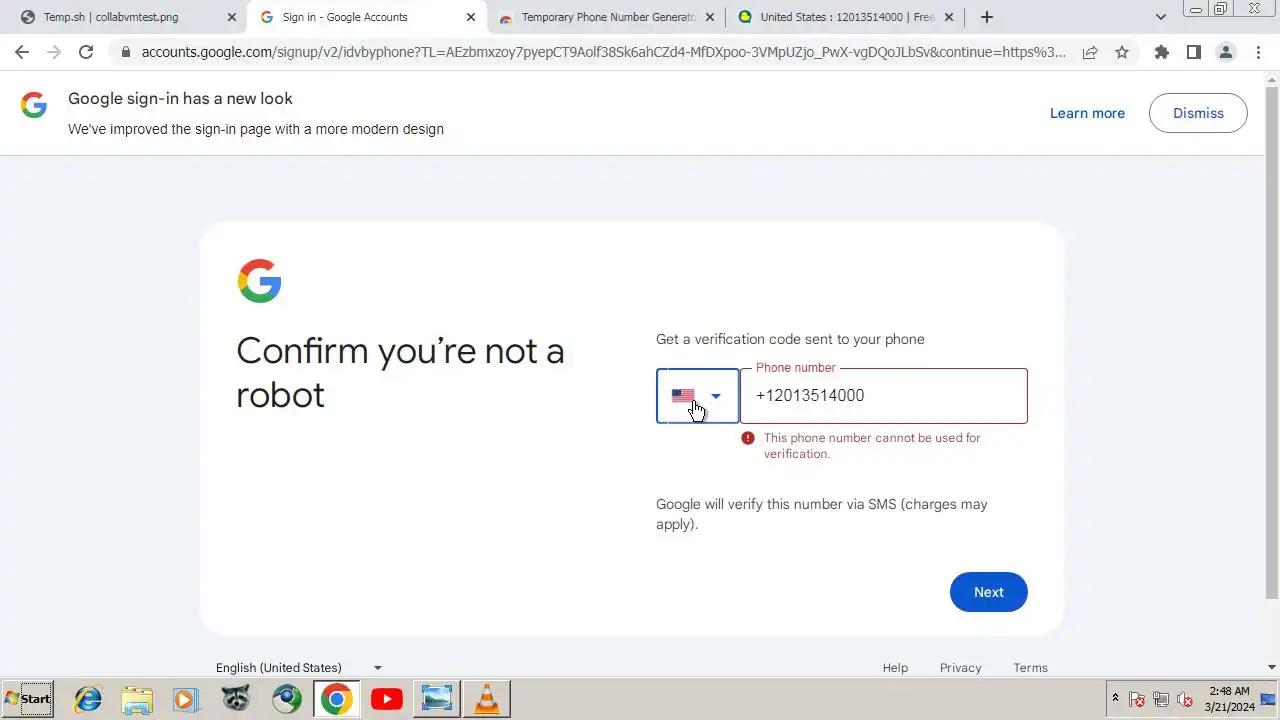Screen dimensions: 1280x720
Task: Click the Show desktop button in tray
Action: coord(1268,699)
